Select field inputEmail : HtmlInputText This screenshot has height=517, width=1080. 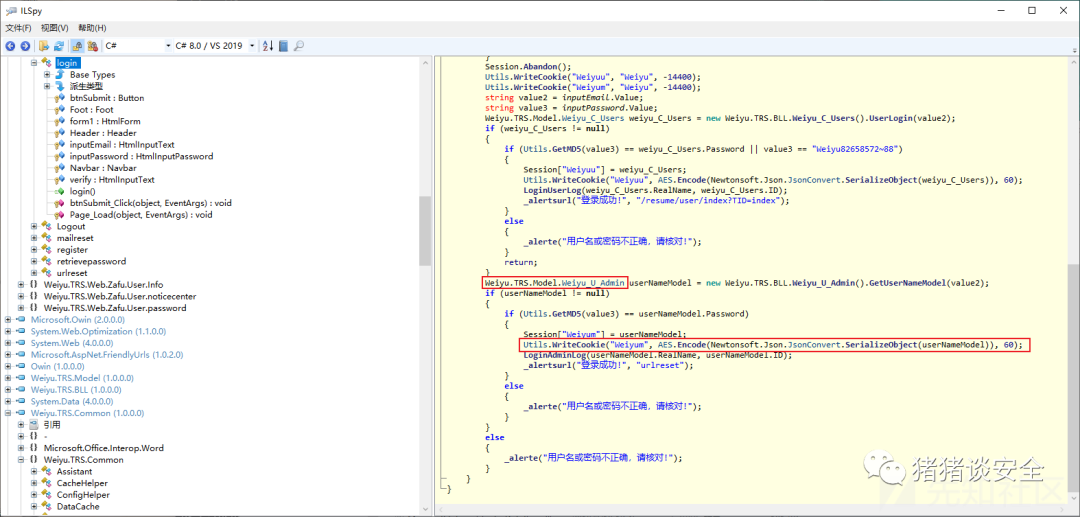(122, 145)
